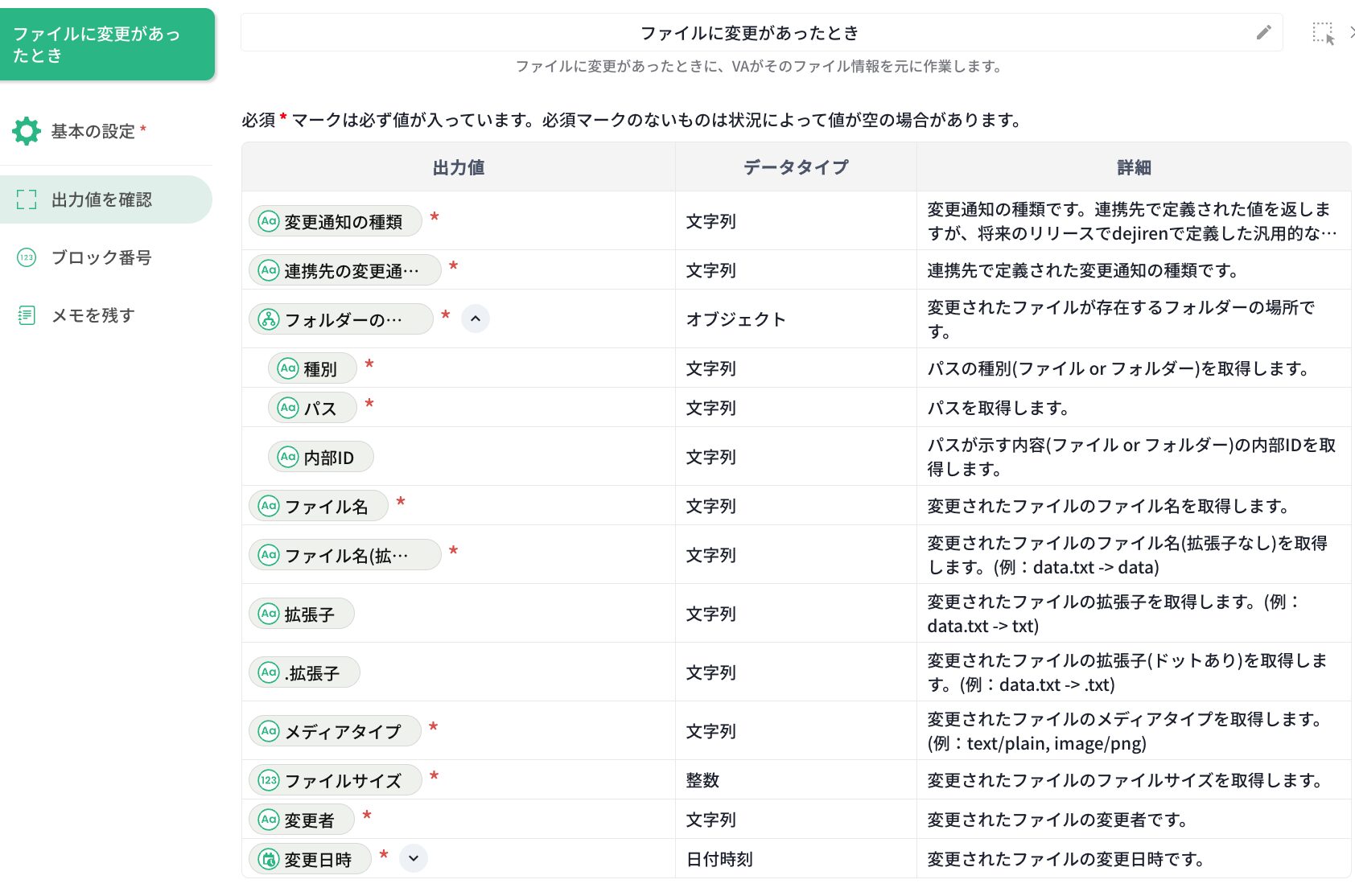Open the 基本の設定 section
Image resolution: width=1355 pixels, height=896 pixels.
pyautogui.click(x=93, y=131)
